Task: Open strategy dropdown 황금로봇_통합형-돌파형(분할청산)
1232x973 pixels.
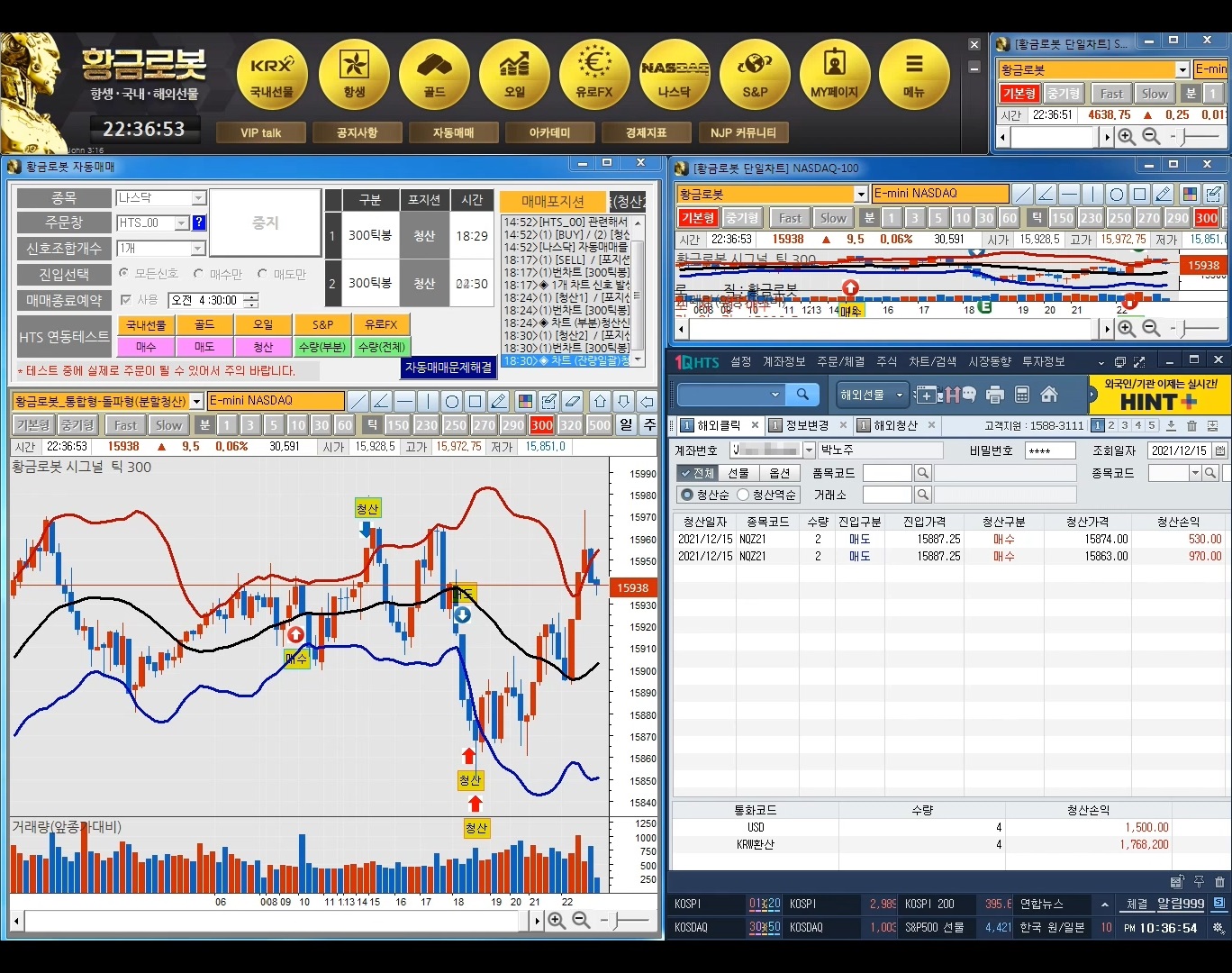Action: click(108, 401)
